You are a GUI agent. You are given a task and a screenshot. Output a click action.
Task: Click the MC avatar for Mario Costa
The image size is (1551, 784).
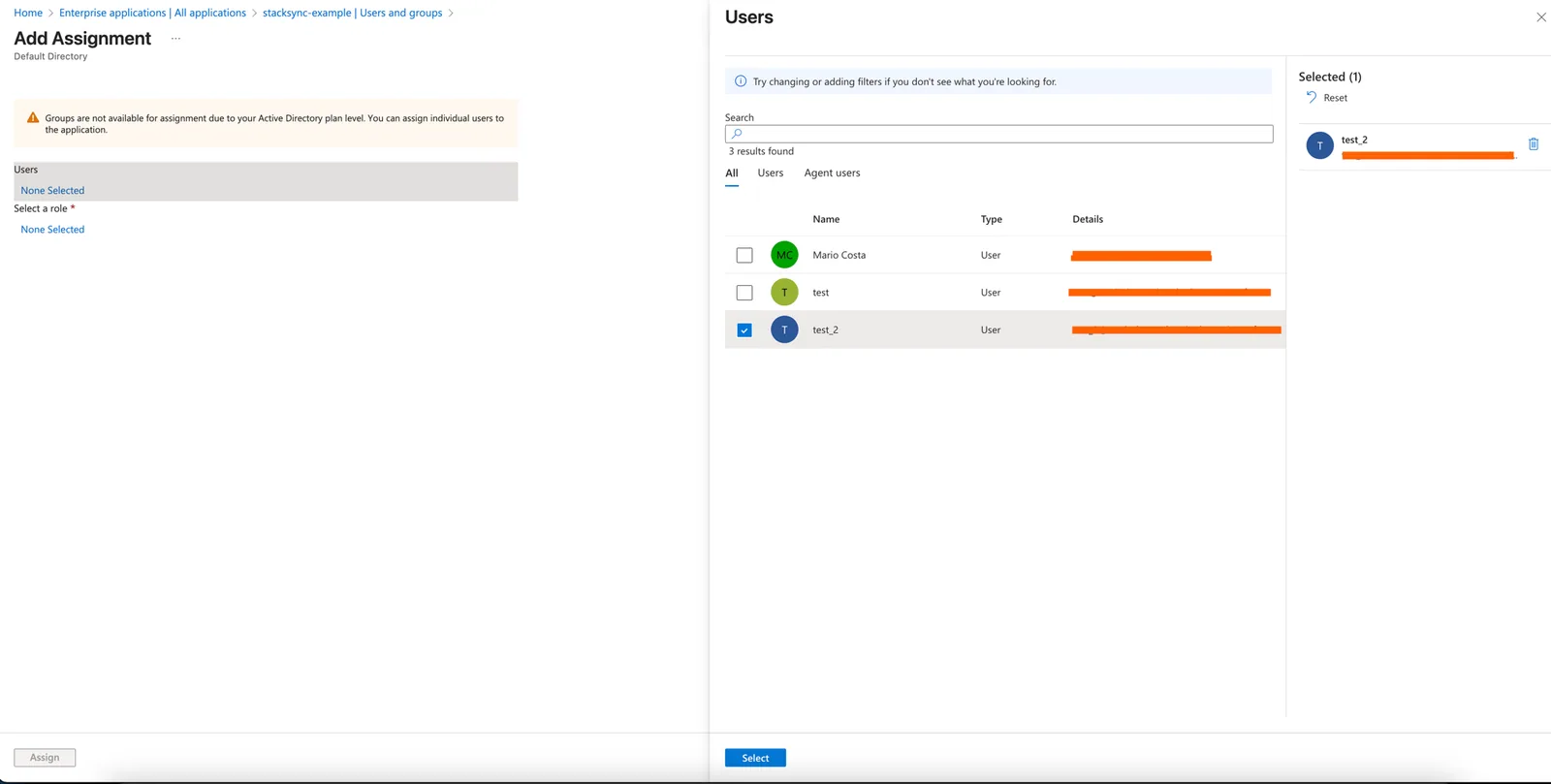[784, 255]
